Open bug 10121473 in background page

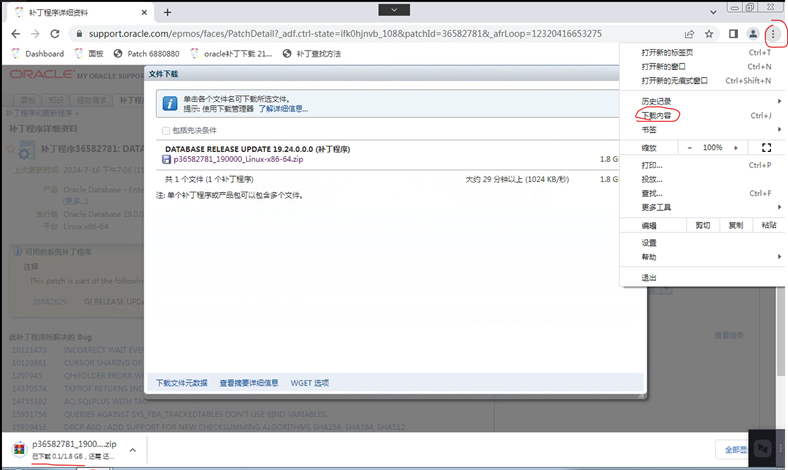(29, 350)
